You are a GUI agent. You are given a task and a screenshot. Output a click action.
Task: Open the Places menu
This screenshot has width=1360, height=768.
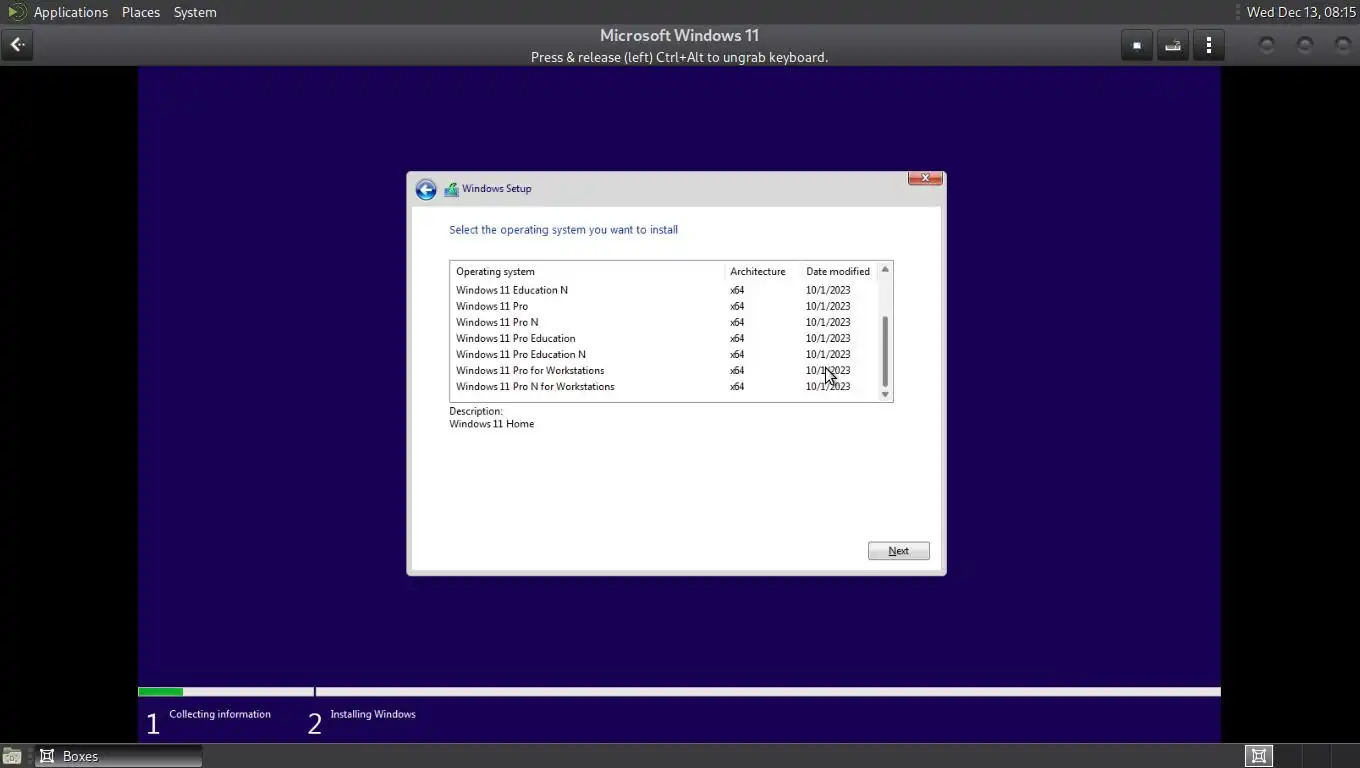click(x=141, y=12)
